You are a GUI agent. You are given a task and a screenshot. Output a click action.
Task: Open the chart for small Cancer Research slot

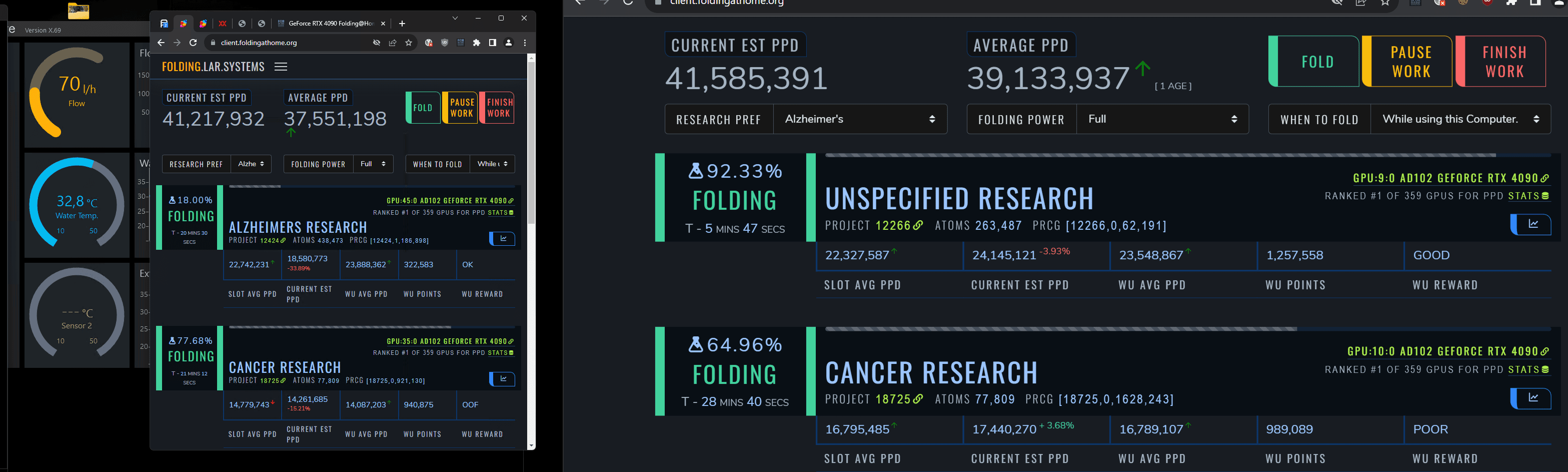tap(503, 379)
